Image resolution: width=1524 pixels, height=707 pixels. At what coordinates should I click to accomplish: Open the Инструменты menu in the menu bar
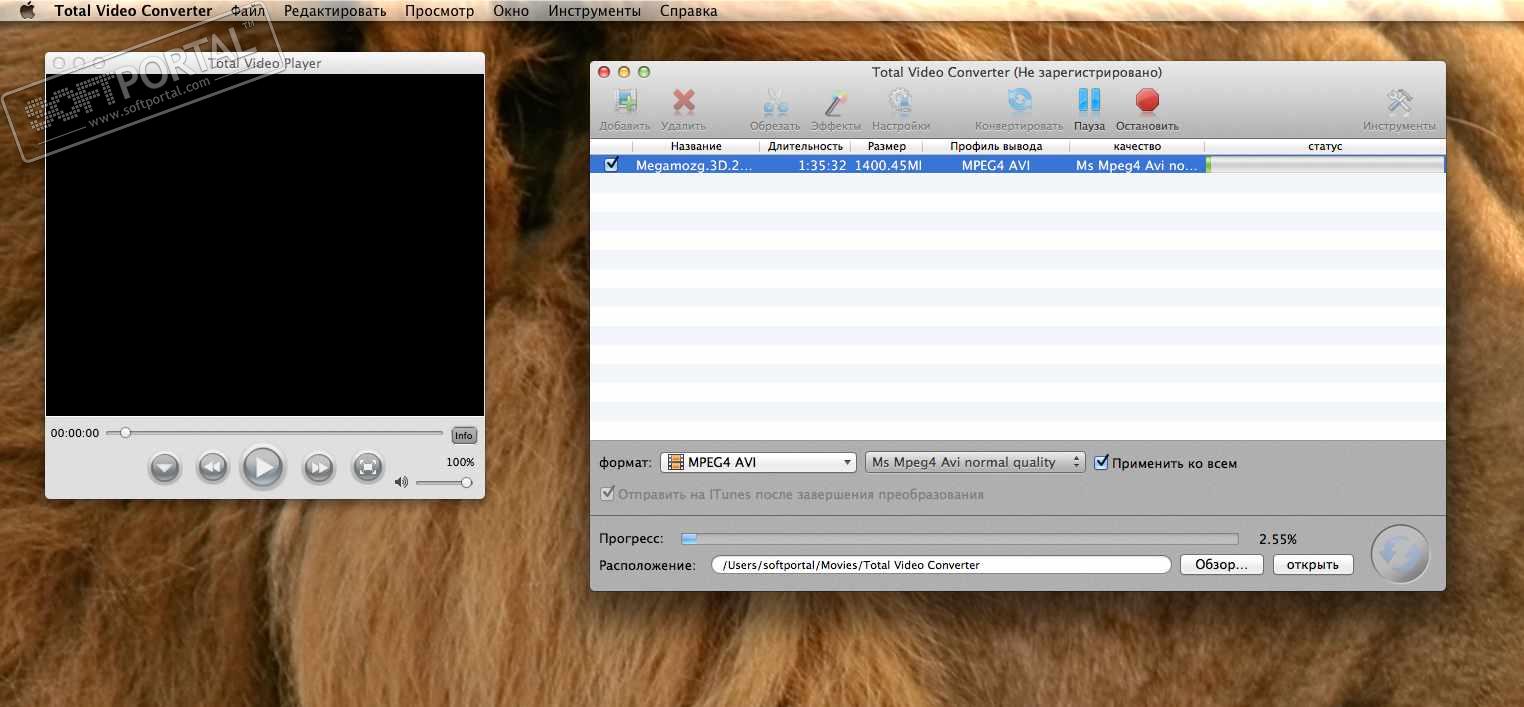pos(594,11)
